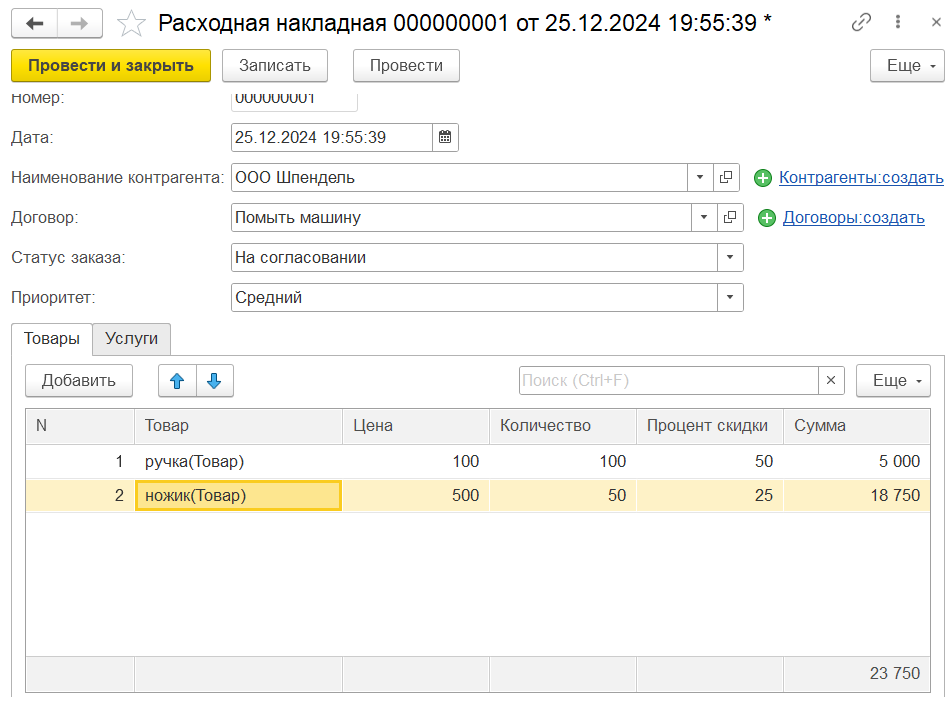Image resolution: width=947 pixels, height=705 pixels.
Task: Move row down with blue down arrow
Action: tap(214, 381)
